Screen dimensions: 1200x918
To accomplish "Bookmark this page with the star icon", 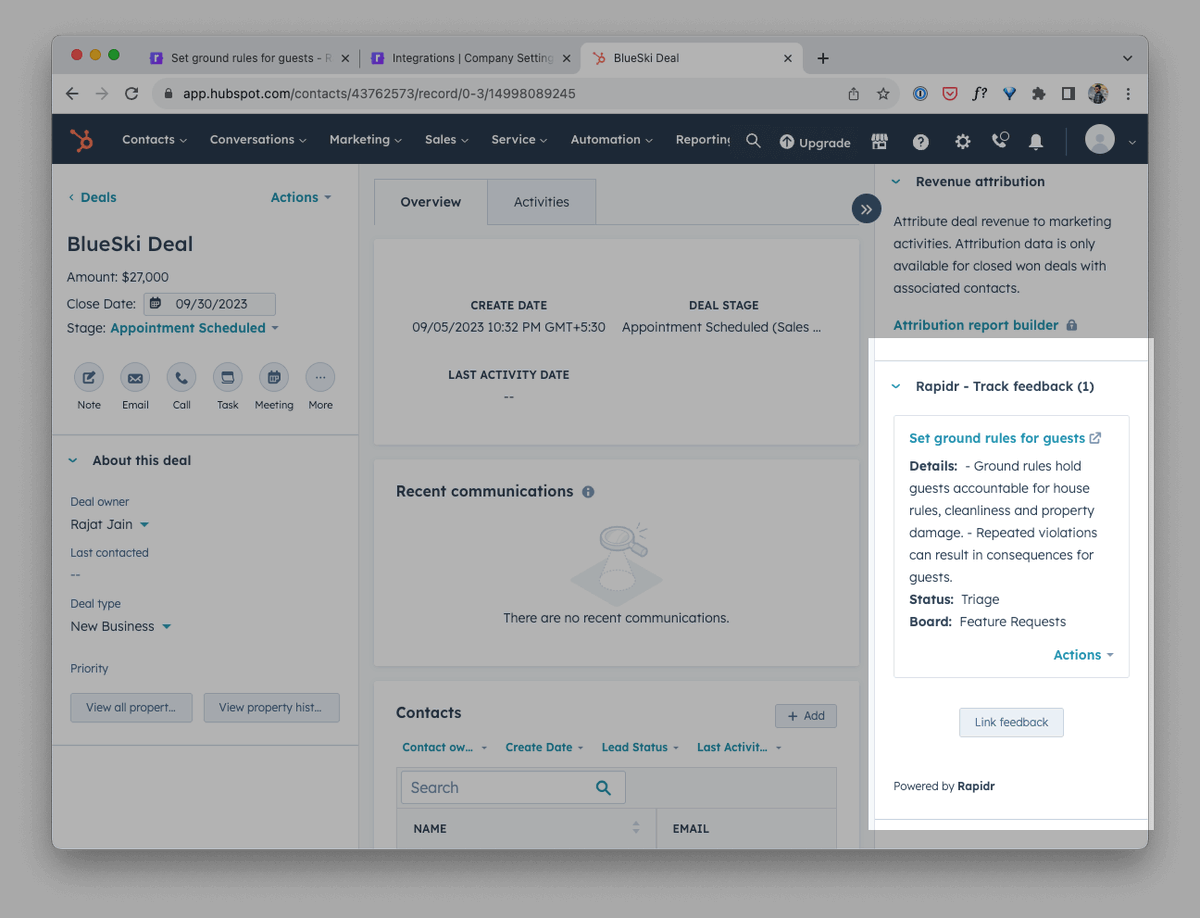I will [x=883, y=93].
